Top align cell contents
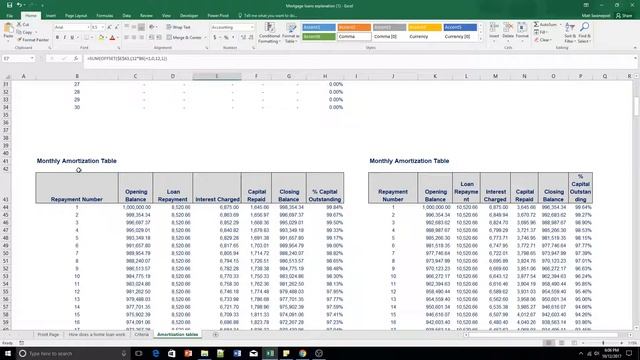This screenshot has height=360, width=640. pyautogui.click(x=127, y=27)
